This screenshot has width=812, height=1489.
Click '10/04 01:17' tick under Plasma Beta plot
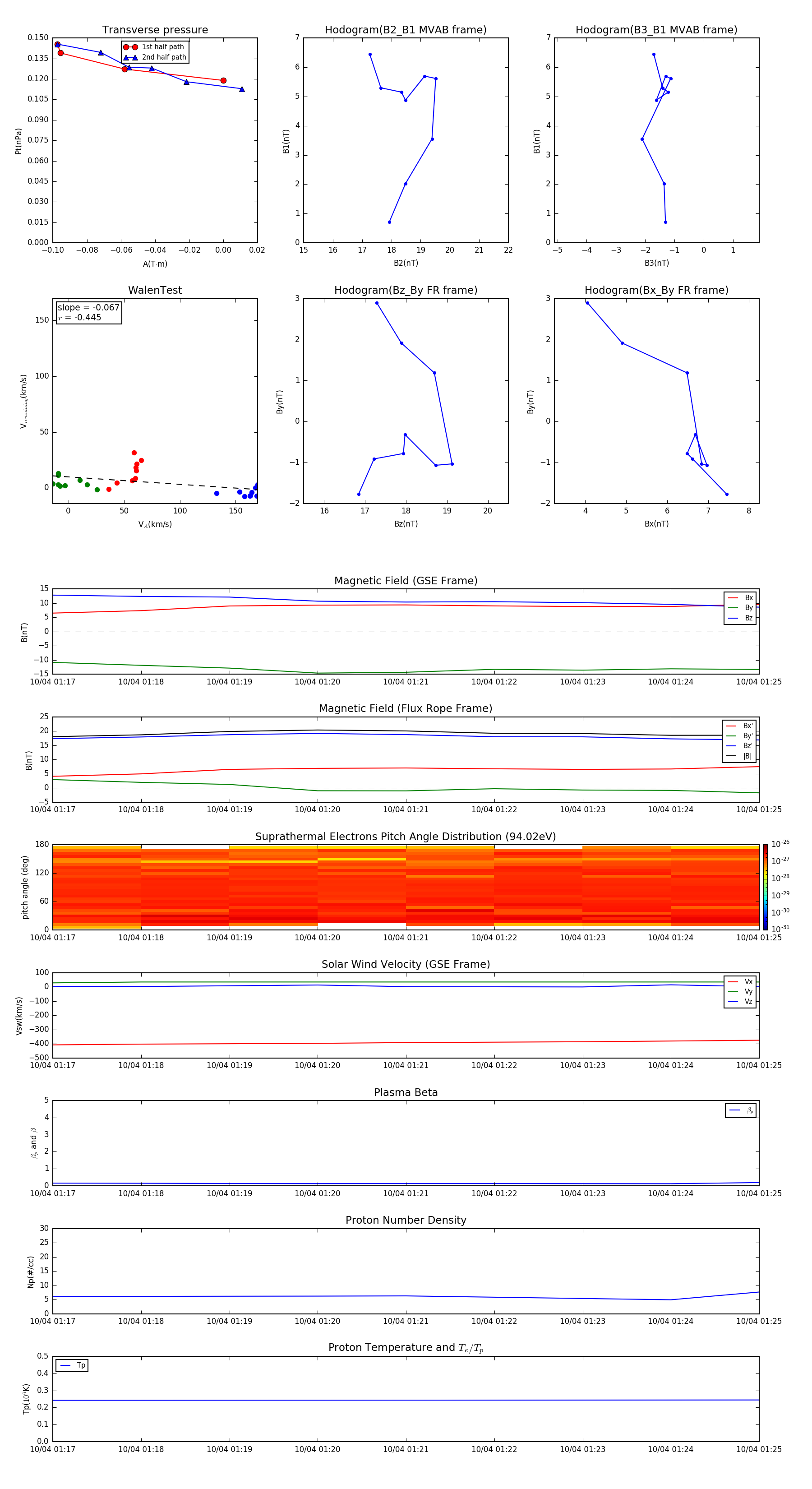[53, 1193]
